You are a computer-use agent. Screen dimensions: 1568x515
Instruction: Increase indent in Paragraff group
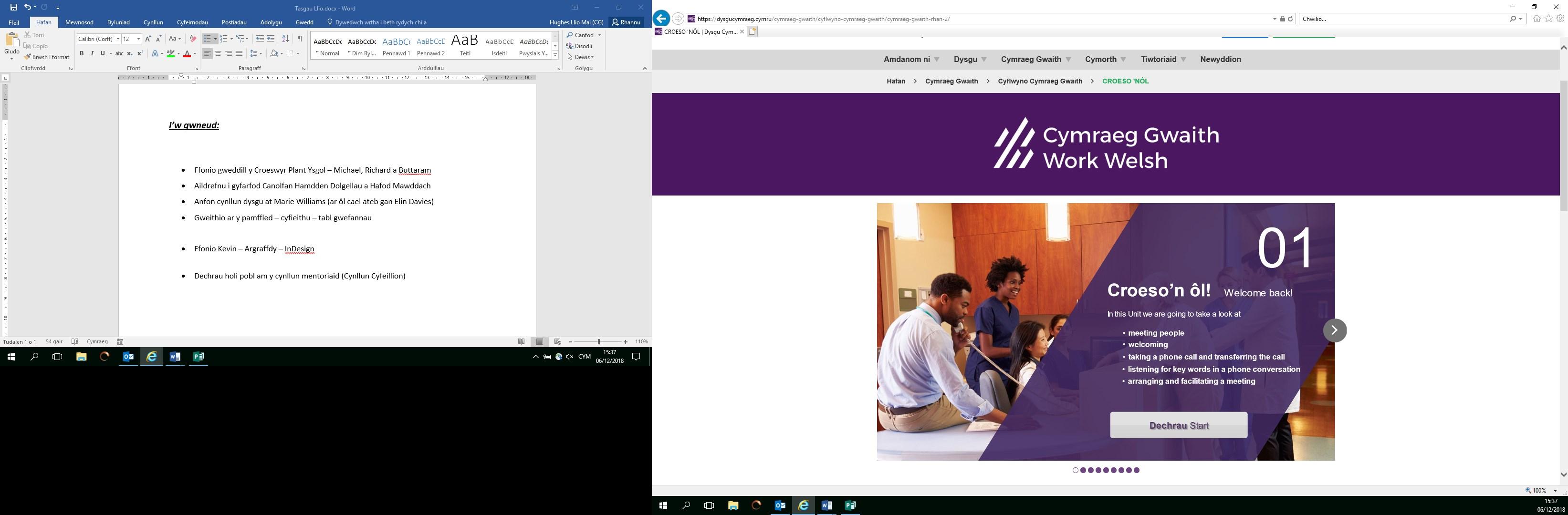point(271,39)
